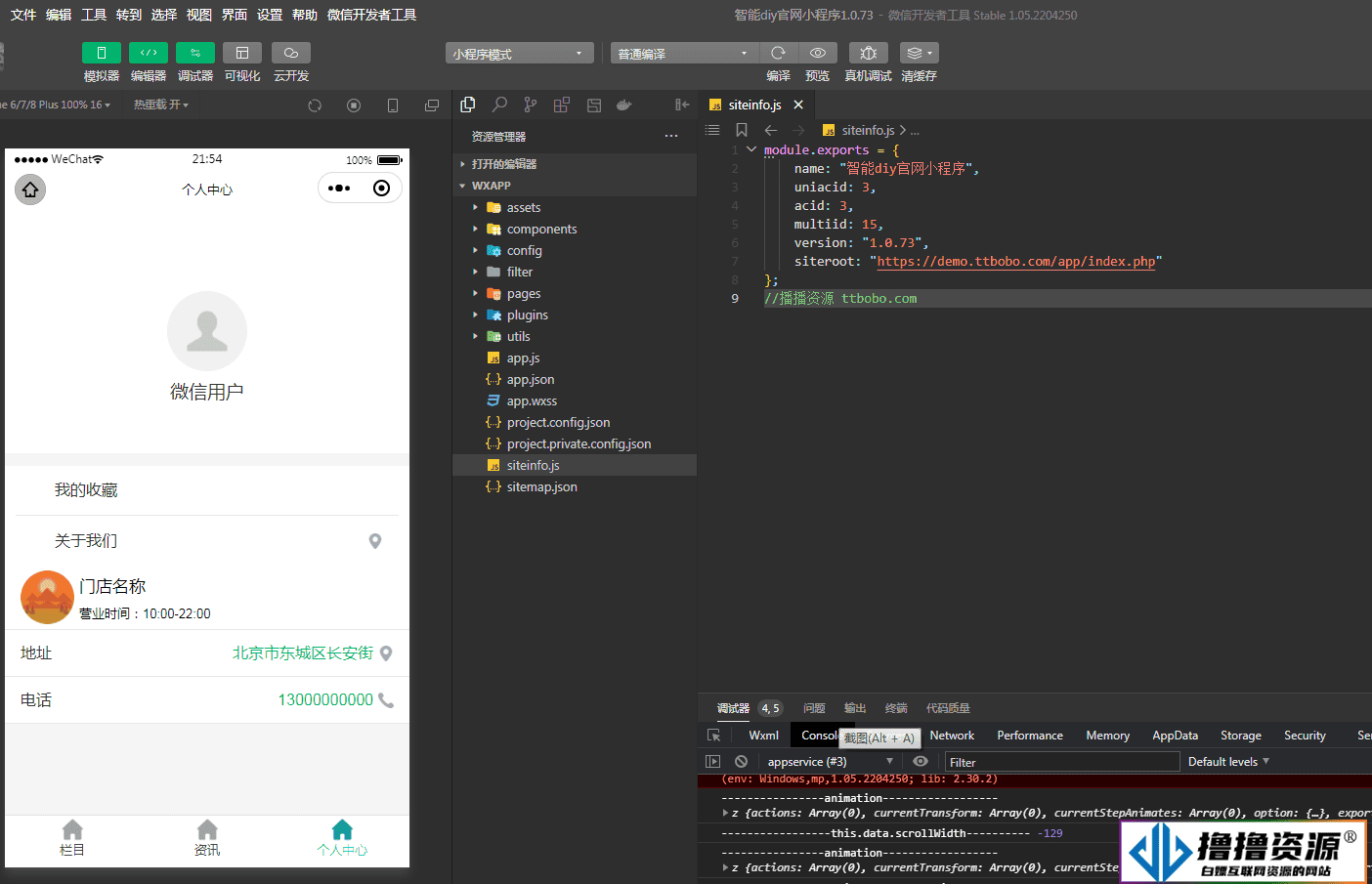The height and width of the screenshot is (884, 1372).
Task: Expand the utils folder
Action: tap(575, 336)
